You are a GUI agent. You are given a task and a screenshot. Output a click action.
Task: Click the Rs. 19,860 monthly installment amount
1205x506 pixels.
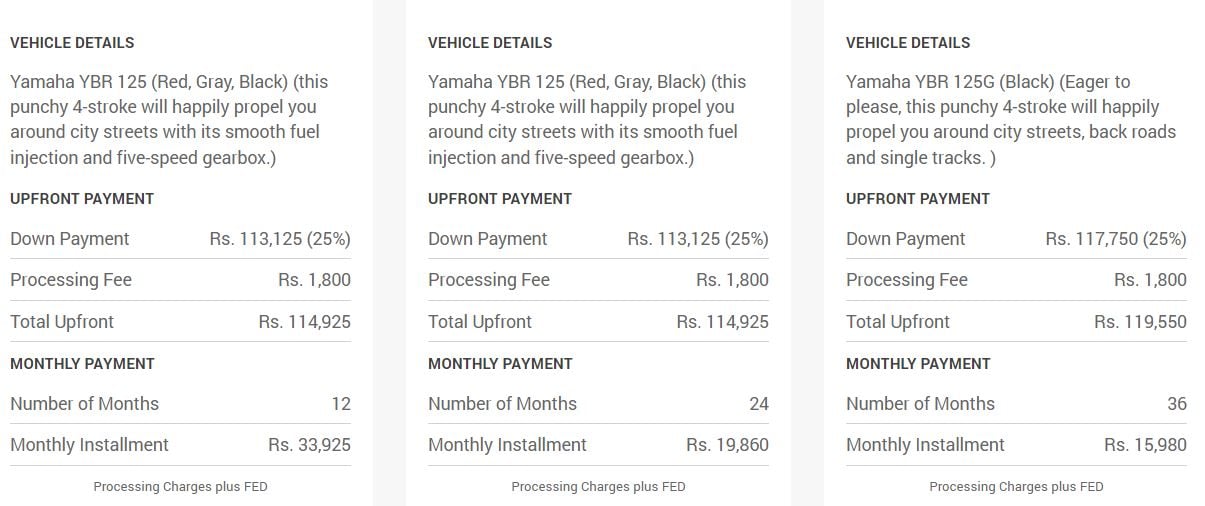tap(727, 445)
